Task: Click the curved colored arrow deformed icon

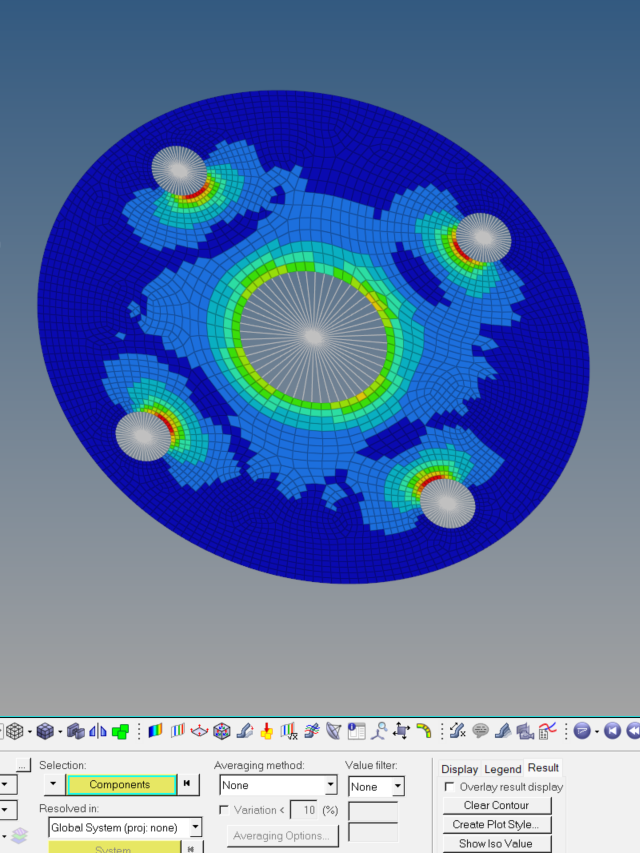Action: 423,731
